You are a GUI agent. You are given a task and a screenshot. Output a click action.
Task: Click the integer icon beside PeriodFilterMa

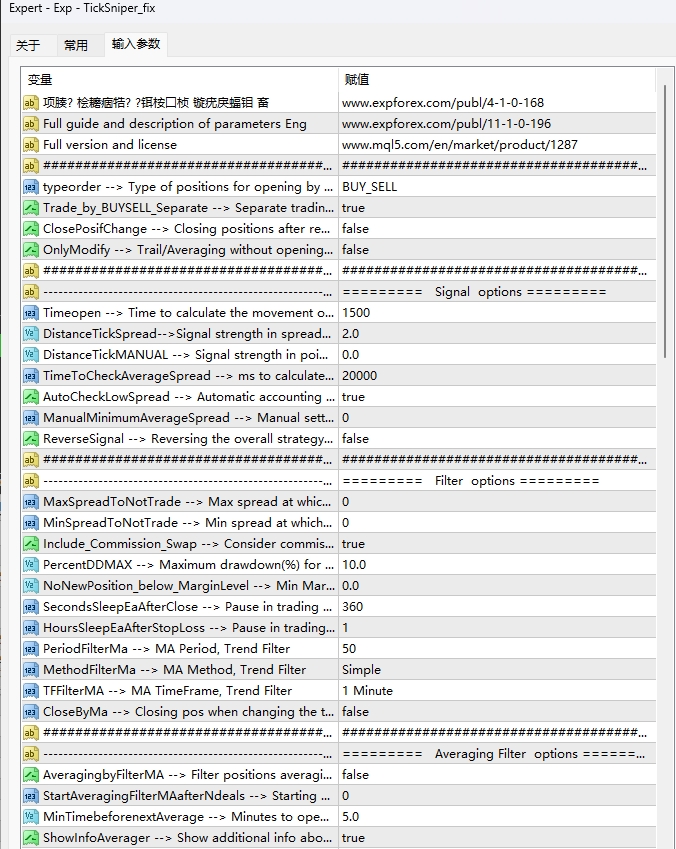click(x=31, y=649)
